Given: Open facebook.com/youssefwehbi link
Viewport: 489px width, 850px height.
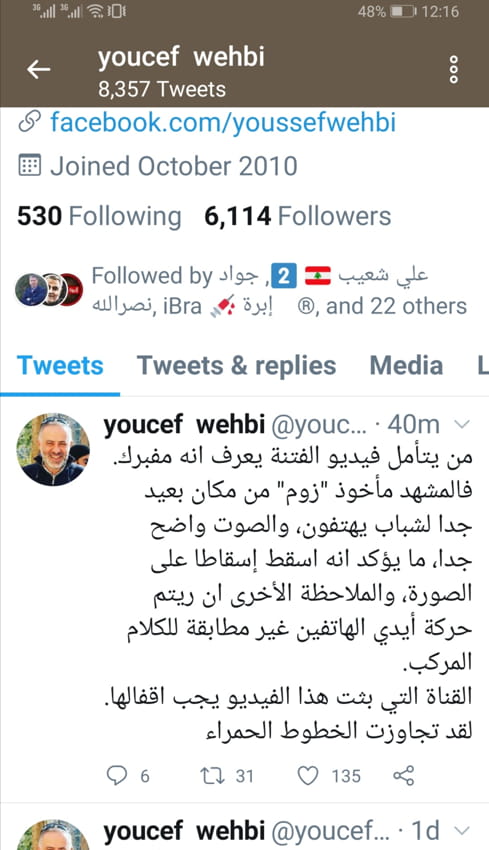Looking at the screenshot, I should 223,122.
